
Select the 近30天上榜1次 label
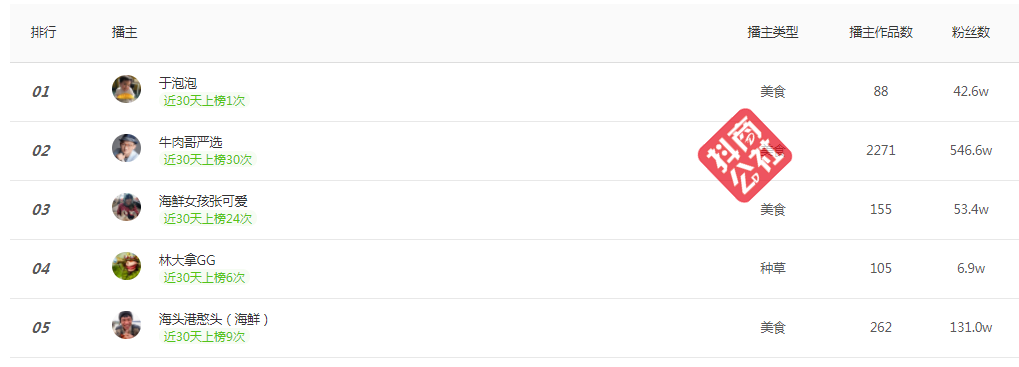click(x=204, y=101)
